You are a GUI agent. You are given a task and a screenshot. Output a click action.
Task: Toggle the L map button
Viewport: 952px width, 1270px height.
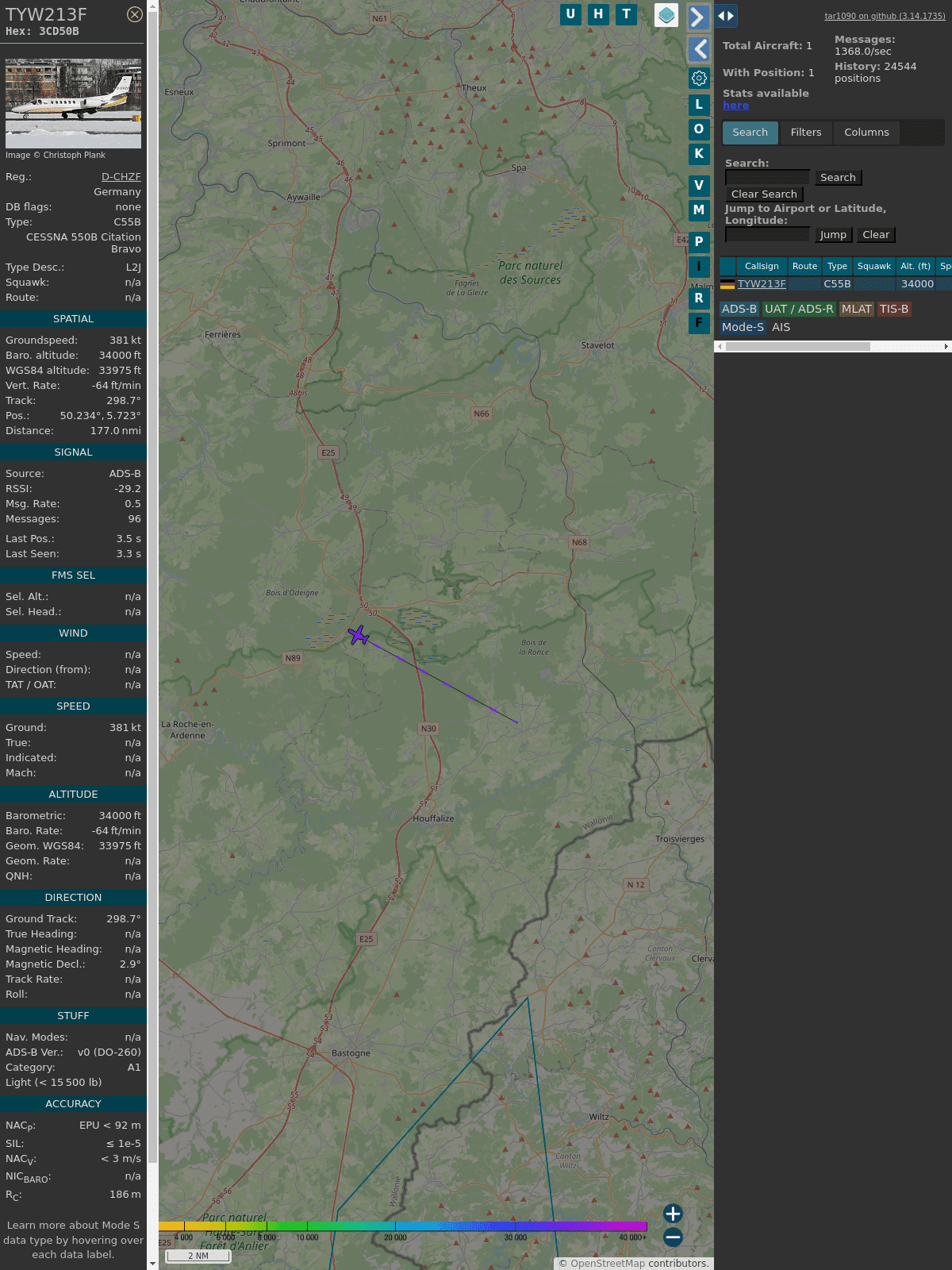click(x=699, y=104)
